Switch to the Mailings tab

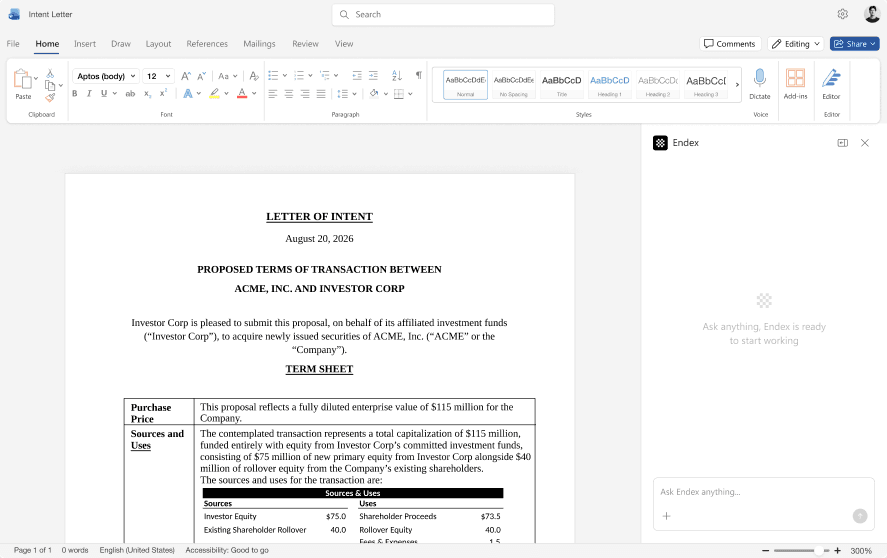[x=259, y=44]
